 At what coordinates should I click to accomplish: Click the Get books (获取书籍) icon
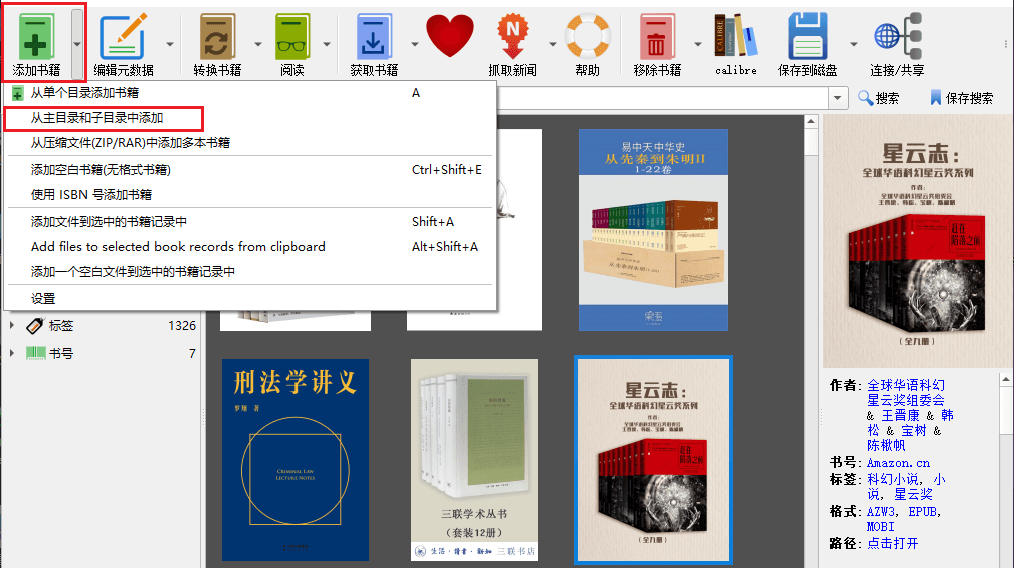point(373,38)
